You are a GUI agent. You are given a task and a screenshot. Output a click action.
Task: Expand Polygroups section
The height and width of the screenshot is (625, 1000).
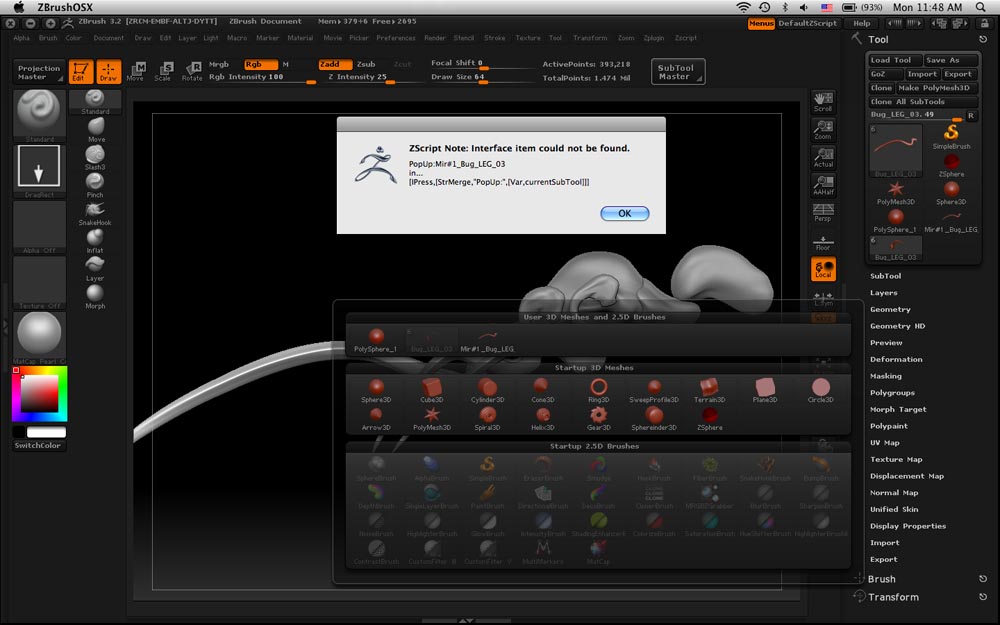pos(892,393)
